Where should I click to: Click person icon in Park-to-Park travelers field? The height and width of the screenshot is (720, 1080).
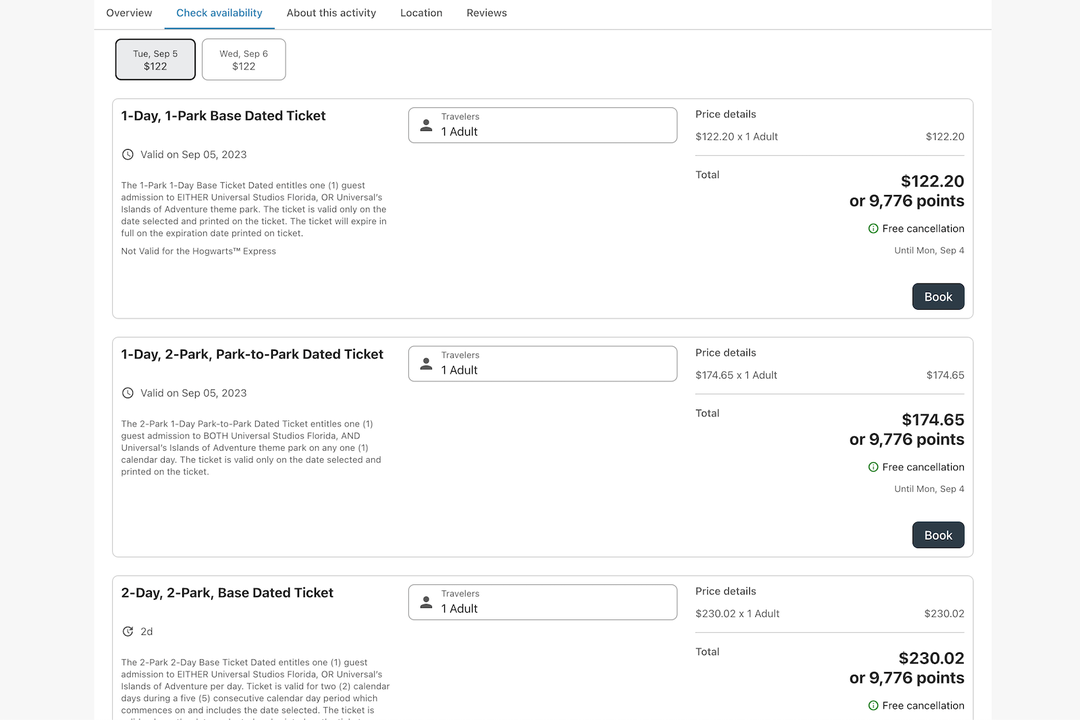pyautogui.click(x=426, y=364)
